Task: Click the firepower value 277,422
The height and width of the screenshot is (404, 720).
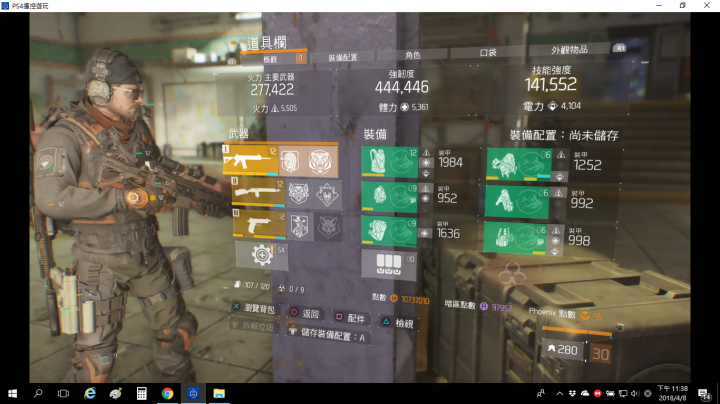Action: point(272,90)
